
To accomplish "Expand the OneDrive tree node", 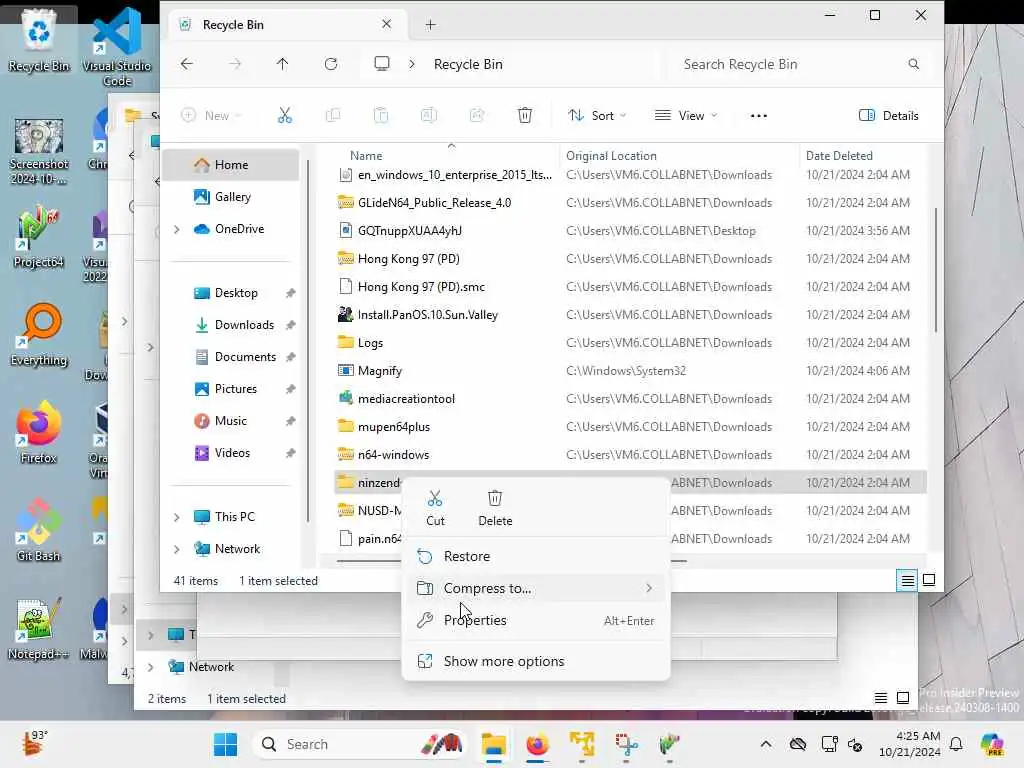I will click(x=176, y=229).
